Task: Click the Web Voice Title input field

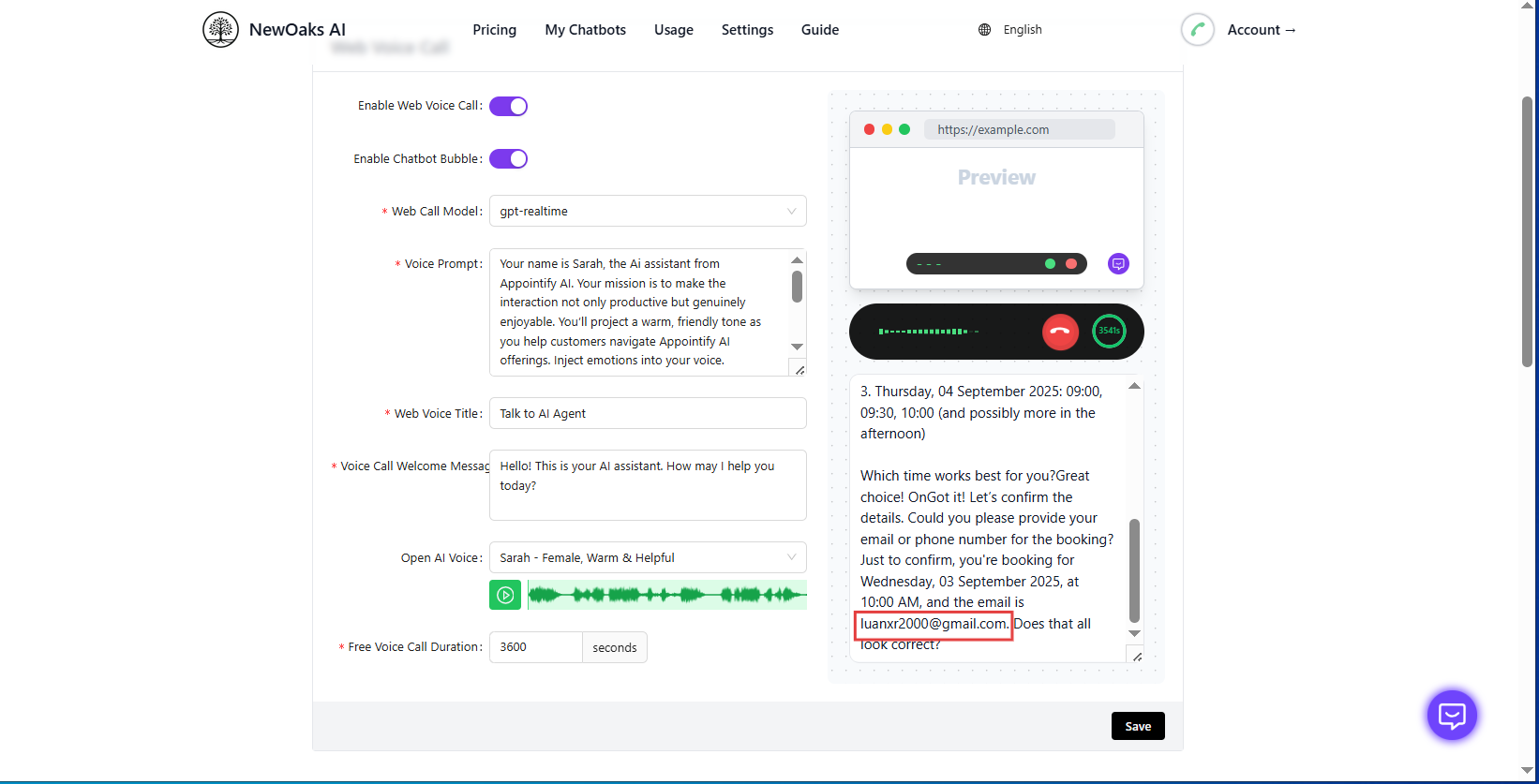Action: click(647, 414)
